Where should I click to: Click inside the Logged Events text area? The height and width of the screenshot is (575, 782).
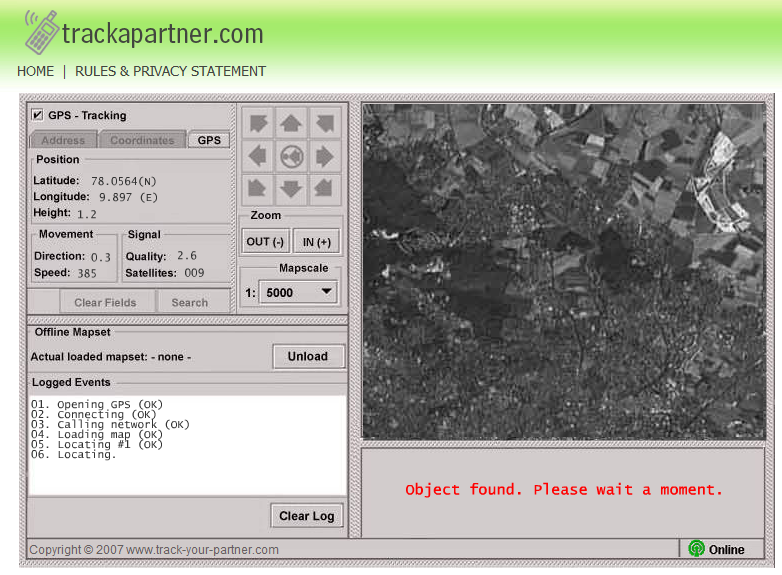coord(187,445)
